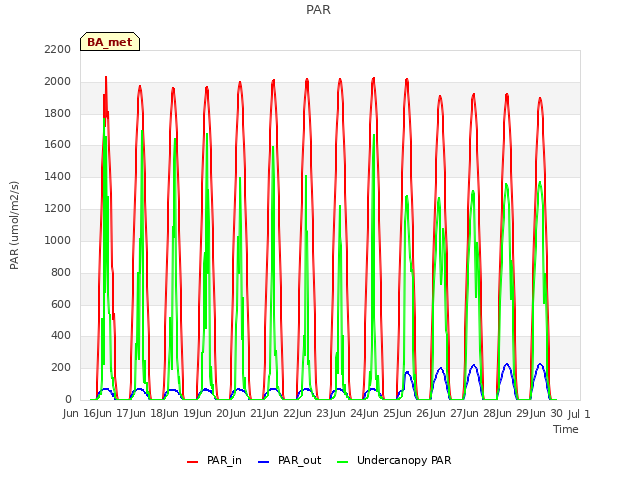This screenshot has height=480, width=640.
Task: Click the 24Jun x-axis tick label
Action: (x=364, y=414)
